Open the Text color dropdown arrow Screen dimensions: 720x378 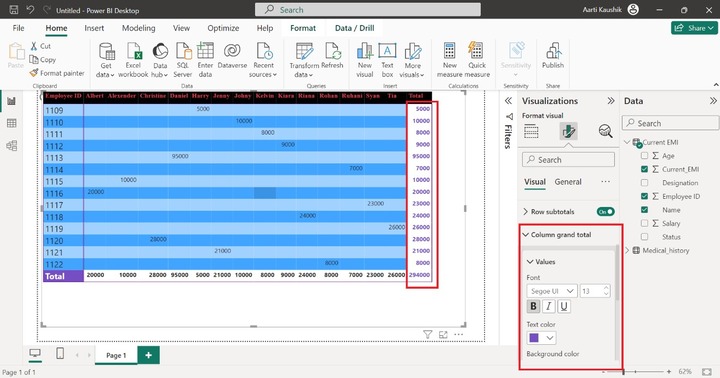[x=550, y=338]
